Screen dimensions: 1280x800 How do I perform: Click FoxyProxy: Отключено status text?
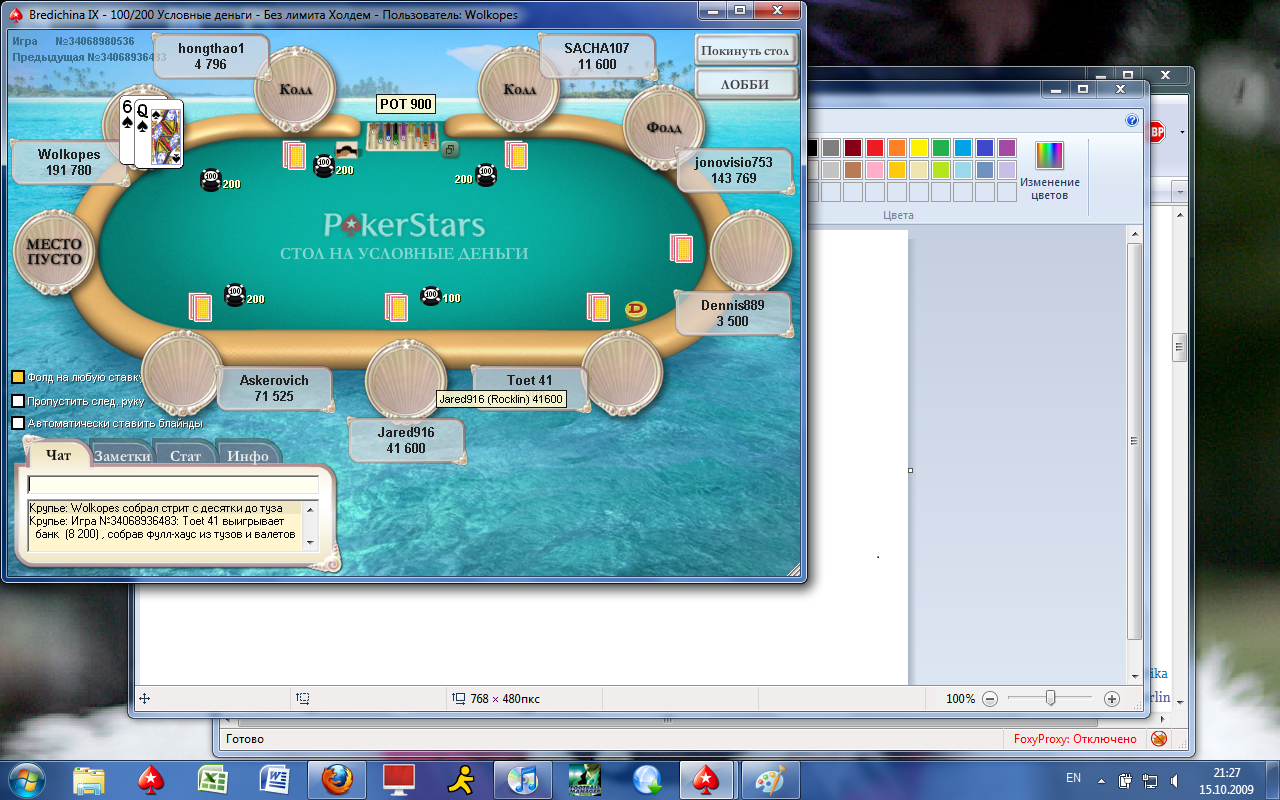pyautogui.click(x=1075, y=739)
